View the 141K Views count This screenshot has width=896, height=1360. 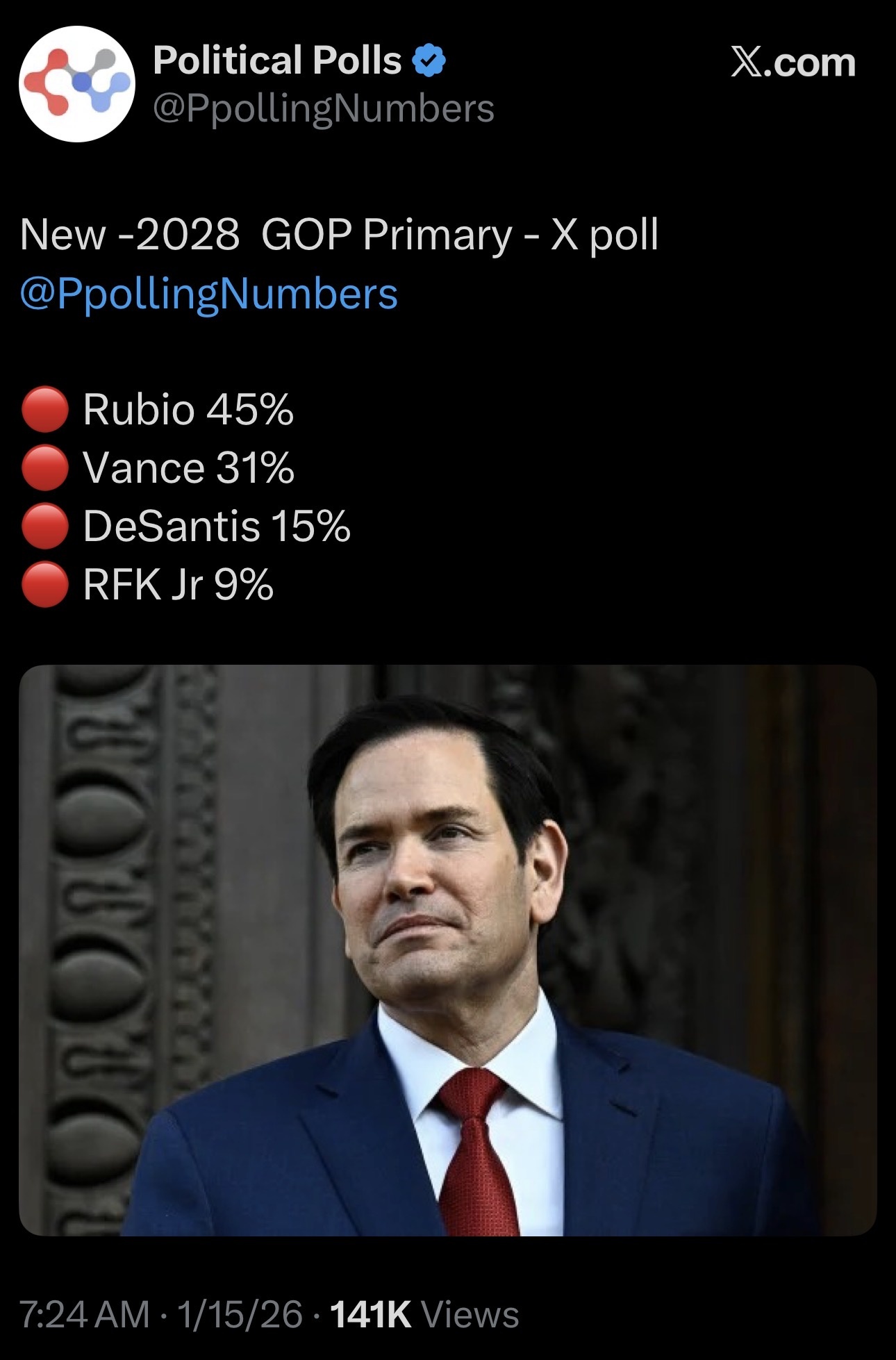424,1314
